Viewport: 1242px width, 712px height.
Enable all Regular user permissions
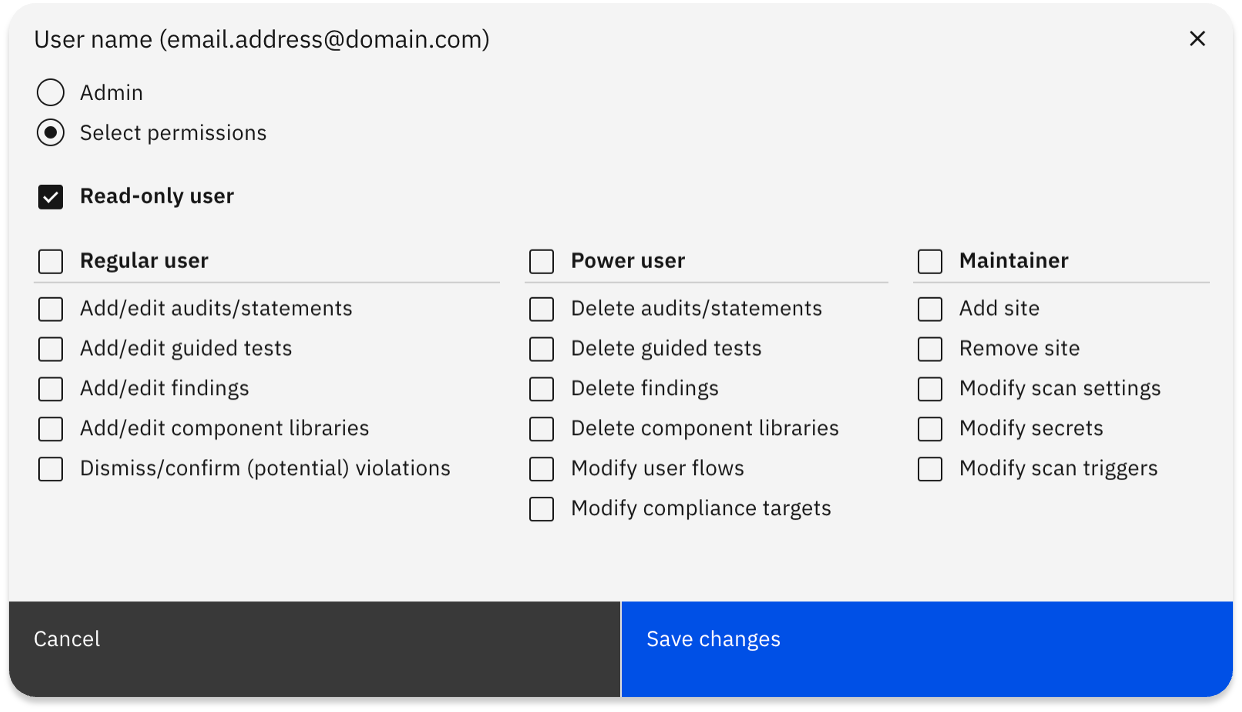pos(50,261)
